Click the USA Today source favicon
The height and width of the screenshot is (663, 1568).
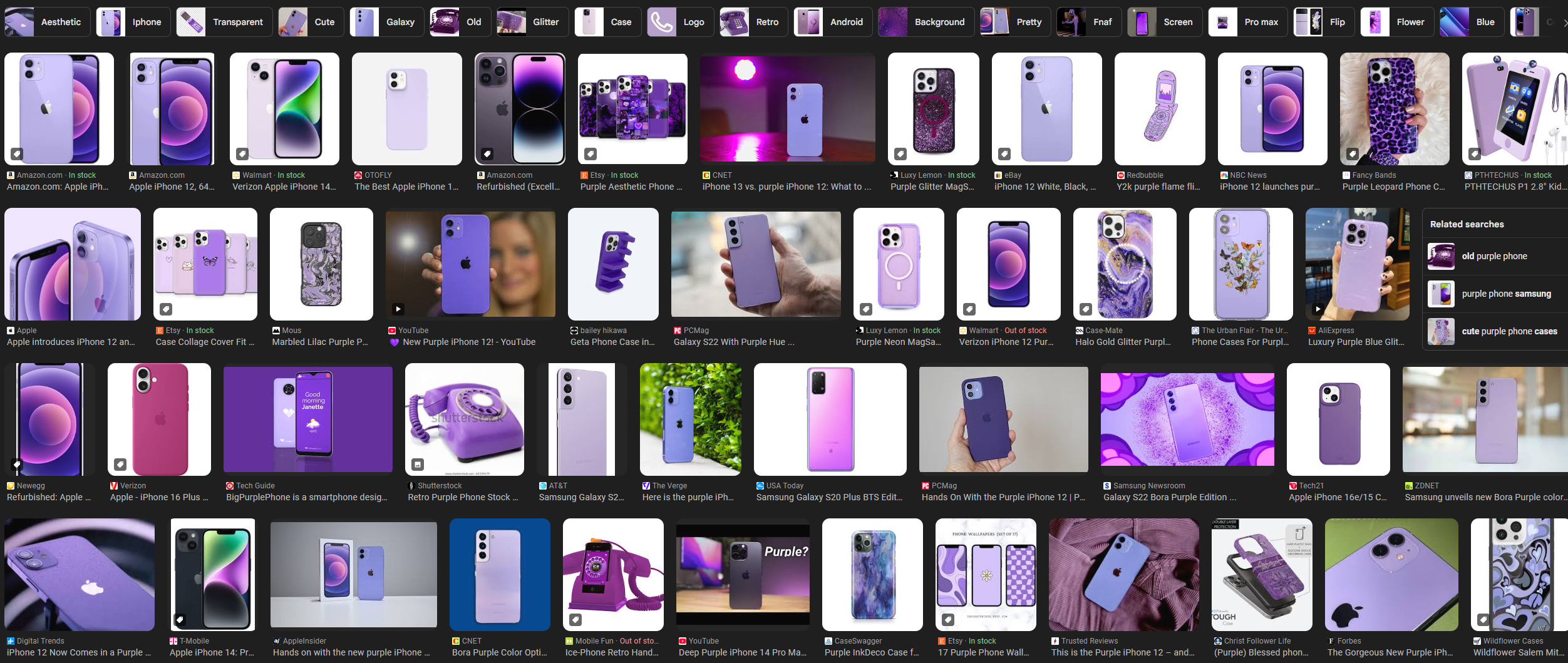click(x=760, y=486)
